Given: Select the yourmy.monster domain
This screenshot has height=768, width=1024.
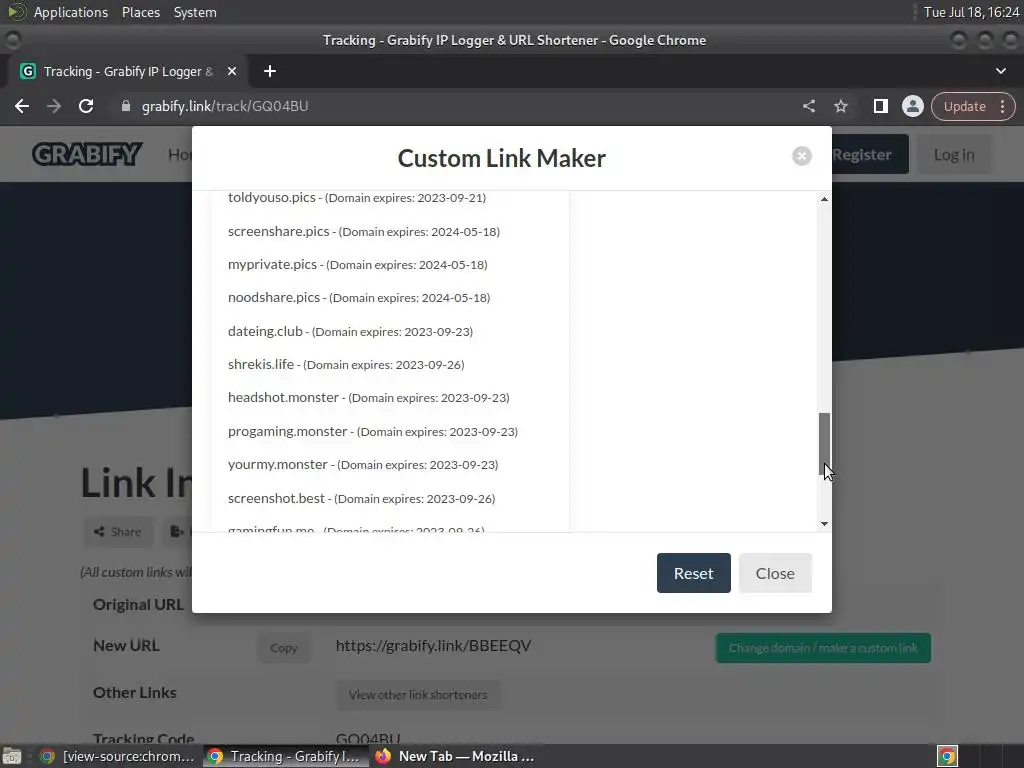Looking at the screenshot, I should point(363,465).
